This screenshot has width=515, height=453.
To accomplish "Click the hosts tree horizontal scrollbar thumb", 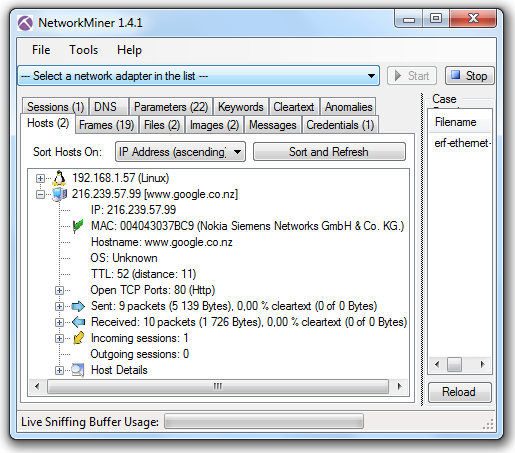I will [x=218, y=387].
